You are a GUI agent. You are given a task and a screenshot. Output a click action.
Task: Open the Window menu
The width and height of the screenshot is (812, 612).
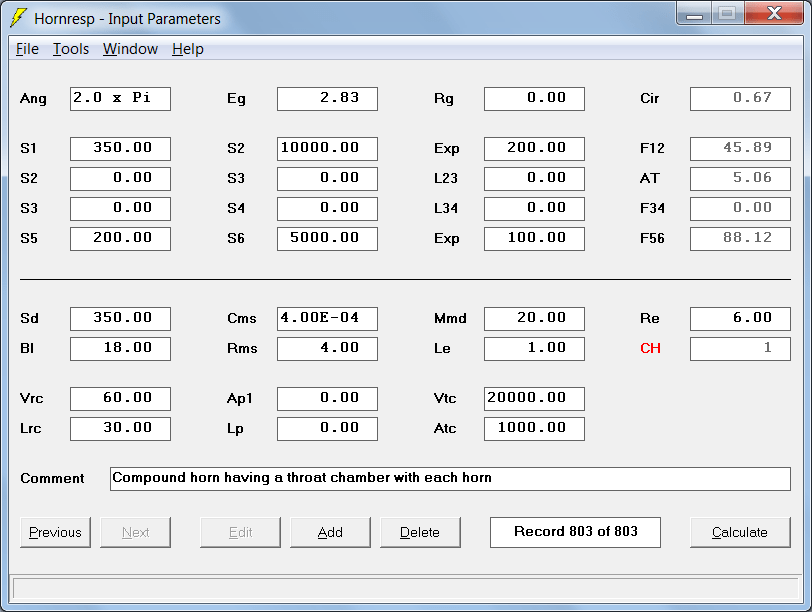coord(130,49)
